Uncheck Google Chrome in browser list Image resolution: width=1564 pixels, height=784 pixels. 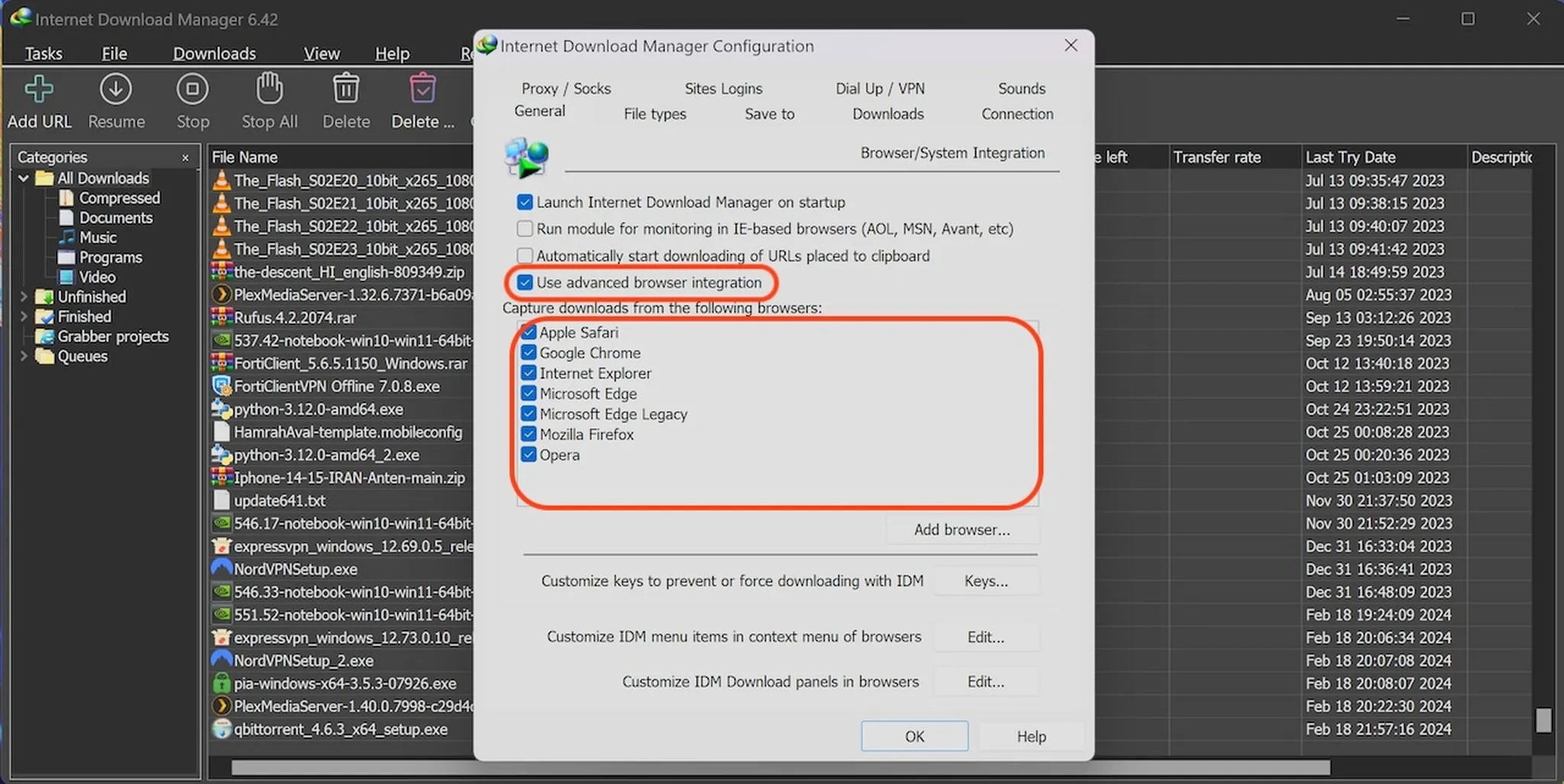point(528,353)
